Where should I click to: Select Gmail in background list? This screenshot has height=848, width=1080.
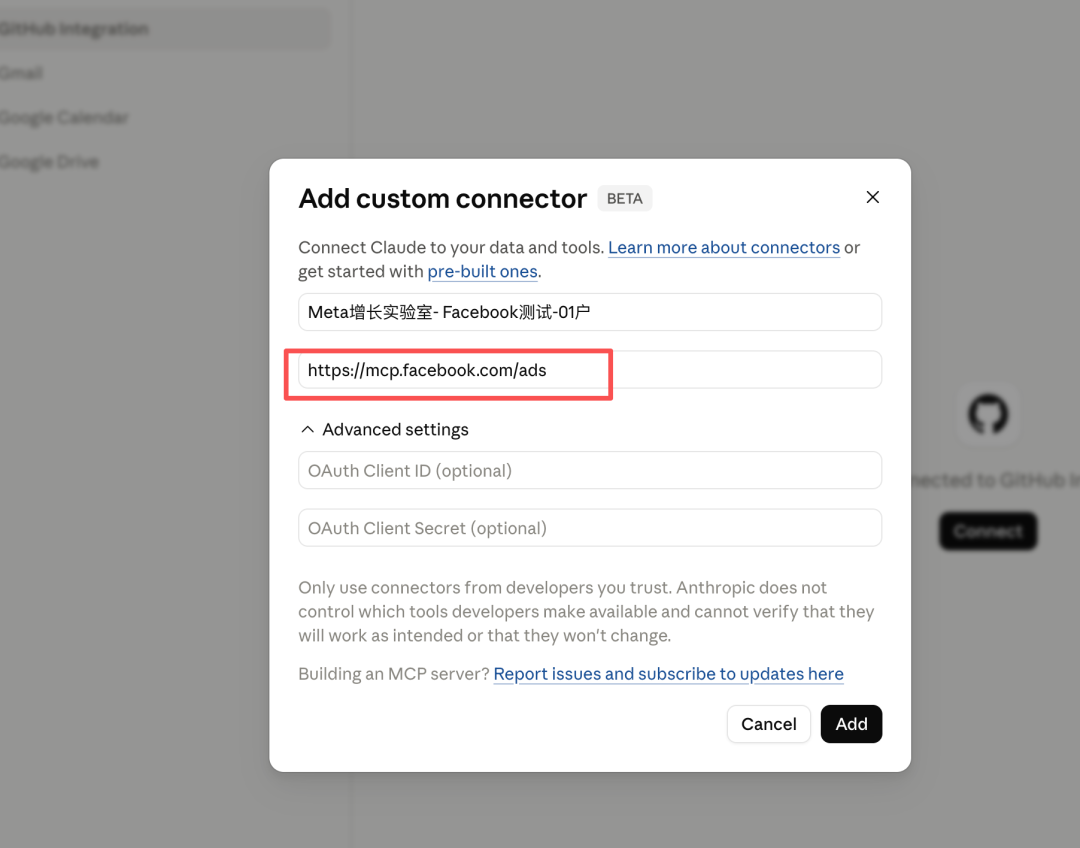tap(21, 73)
